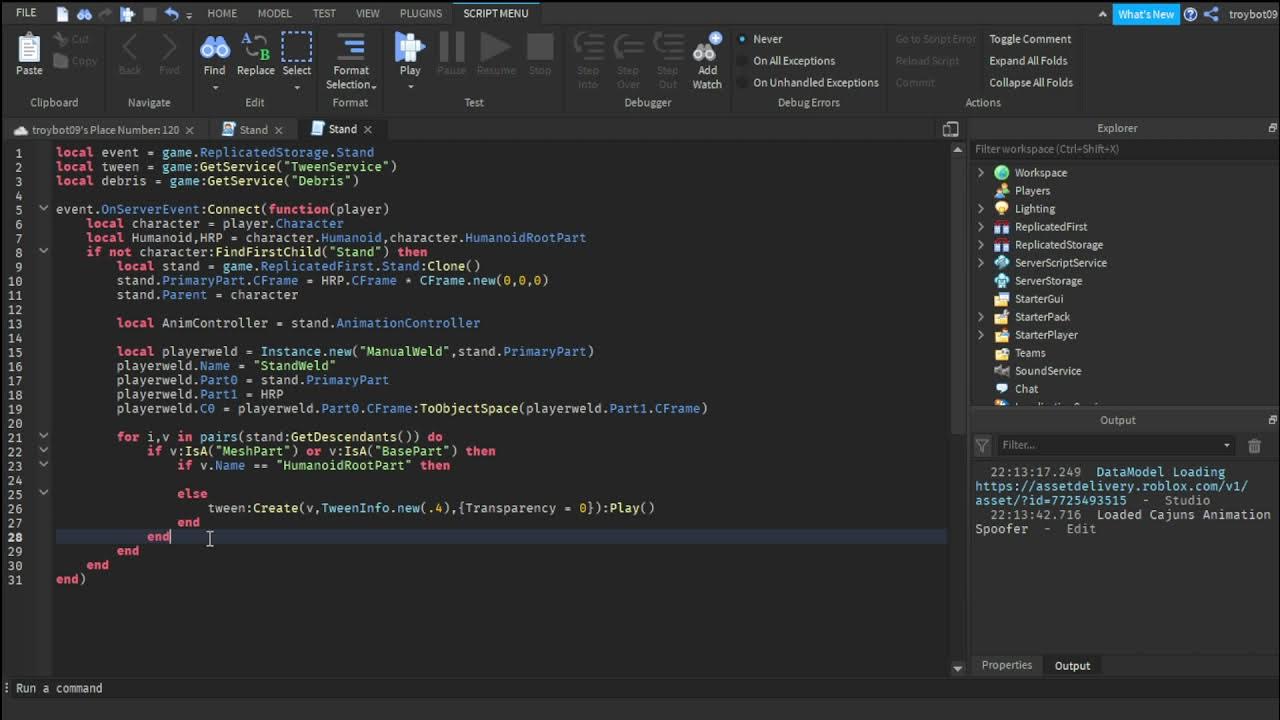This screenshot has width=1280, height=720.
Task: Open the What's New button
Action: 1146,14
